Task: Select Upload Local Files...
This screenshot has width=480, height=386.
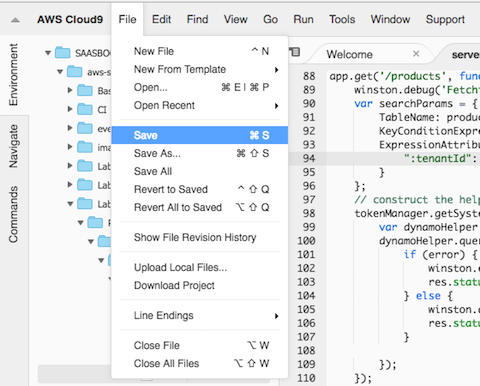Action: 200,267
